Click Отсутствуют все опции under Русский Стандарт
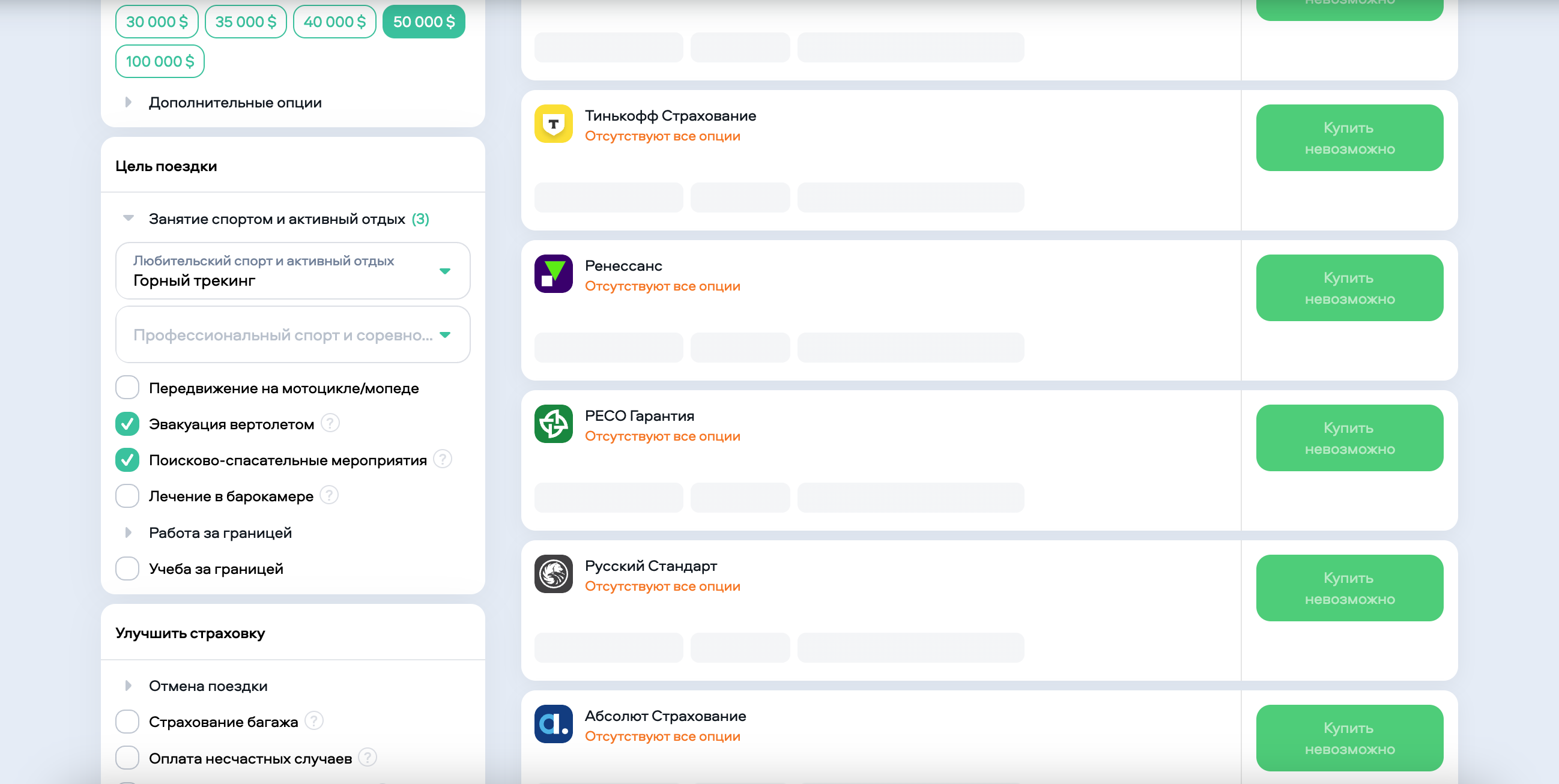 (x=663, y=586)
